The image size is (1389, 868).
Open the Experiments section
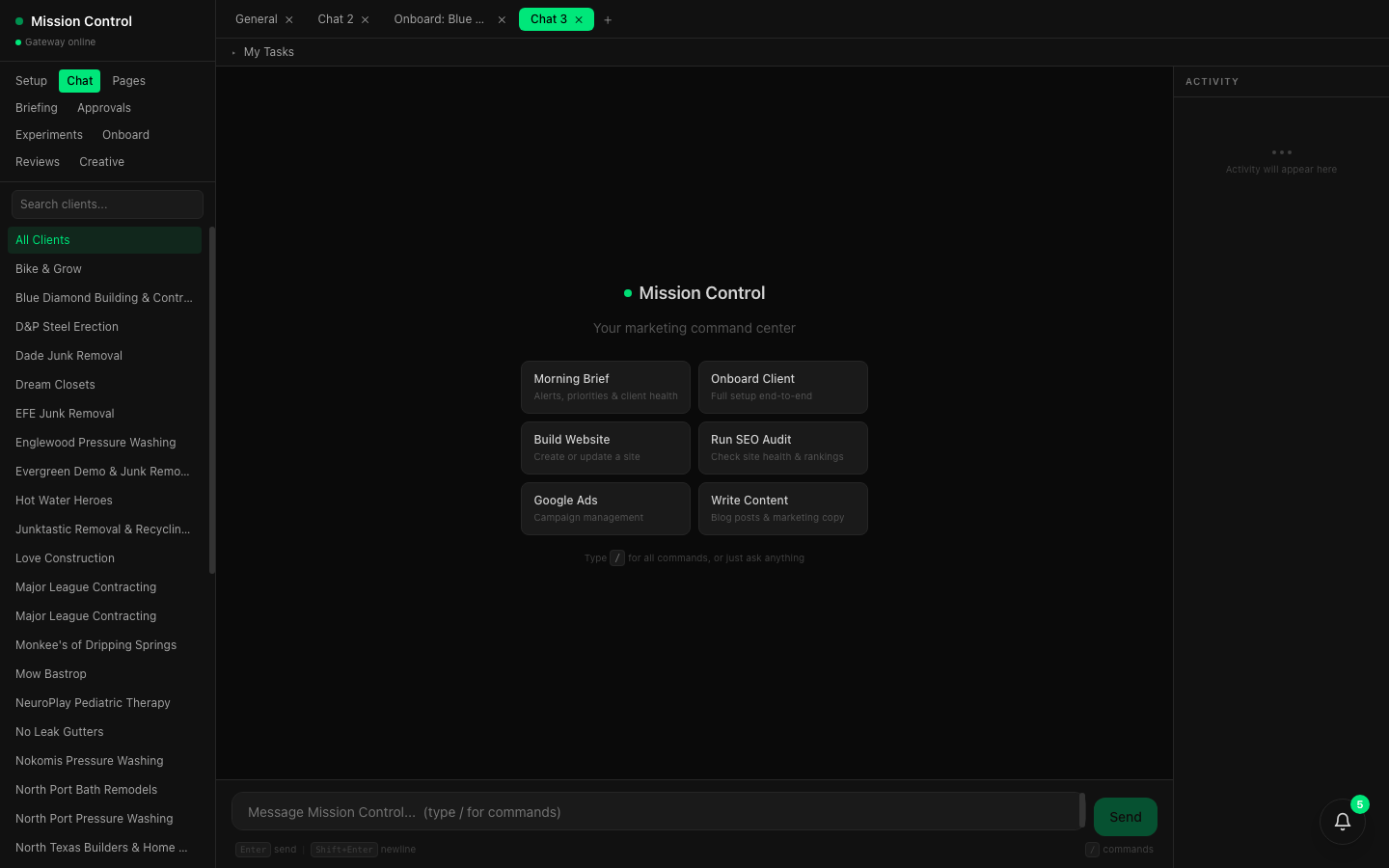tap(49, 135)
